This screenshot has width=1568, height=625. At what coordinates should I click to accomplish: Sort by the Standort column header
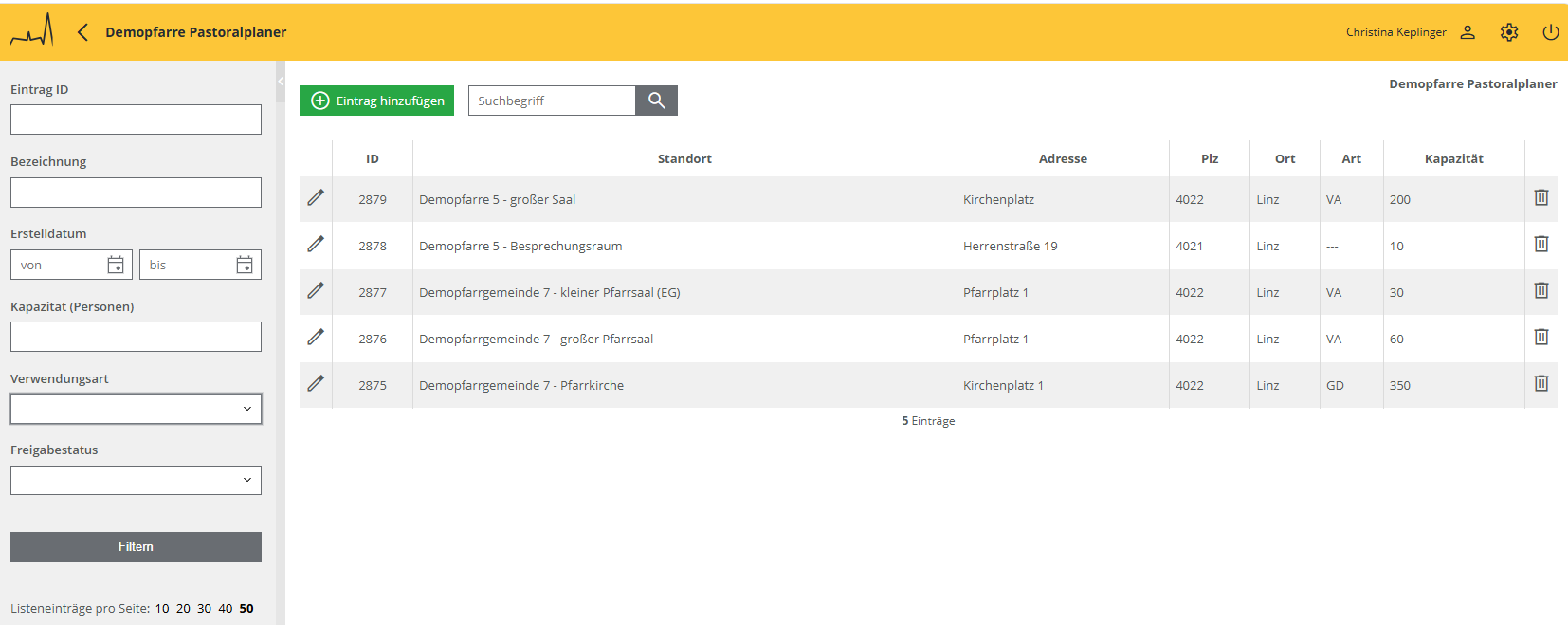coord(684,158)
